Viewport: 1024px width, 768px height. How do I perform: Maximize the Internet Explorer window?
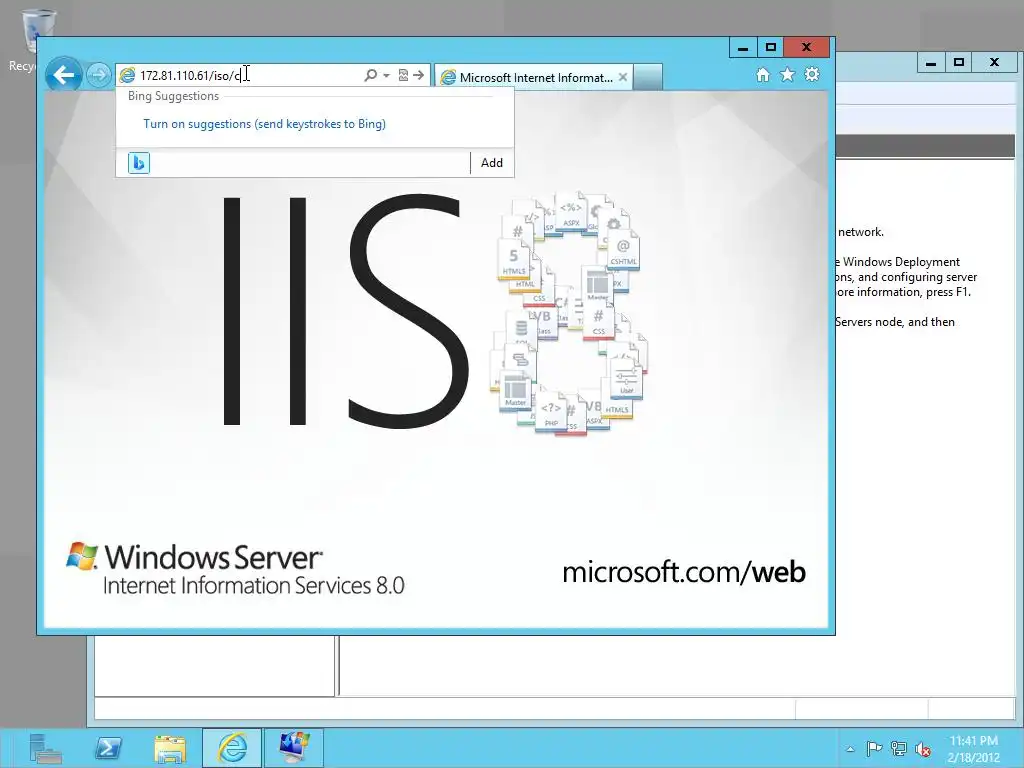pos(771,47)
